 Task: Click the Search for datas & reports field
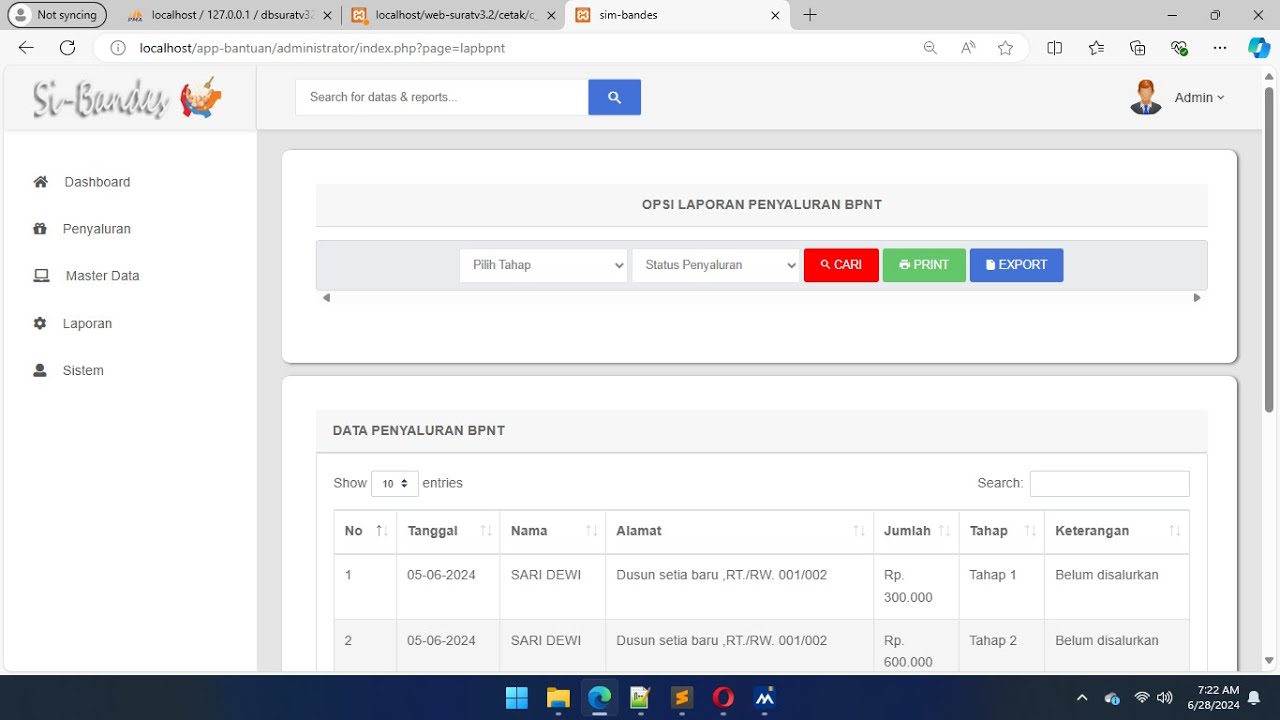click(441, 97)
